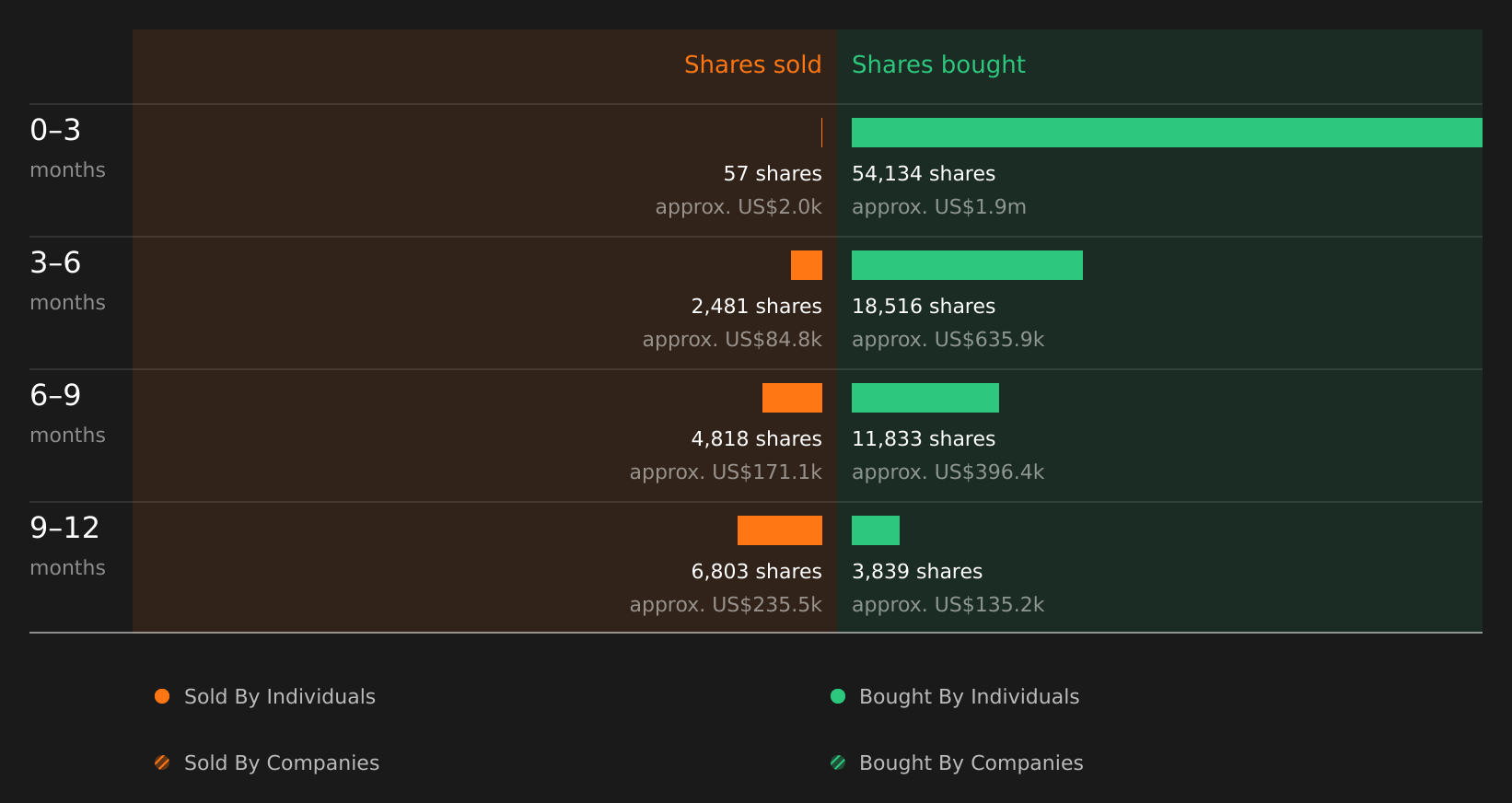Screen dimensions: 1512x803
Task: Click the 9–12 months orange sold bar
Action: tap(780, 530)
